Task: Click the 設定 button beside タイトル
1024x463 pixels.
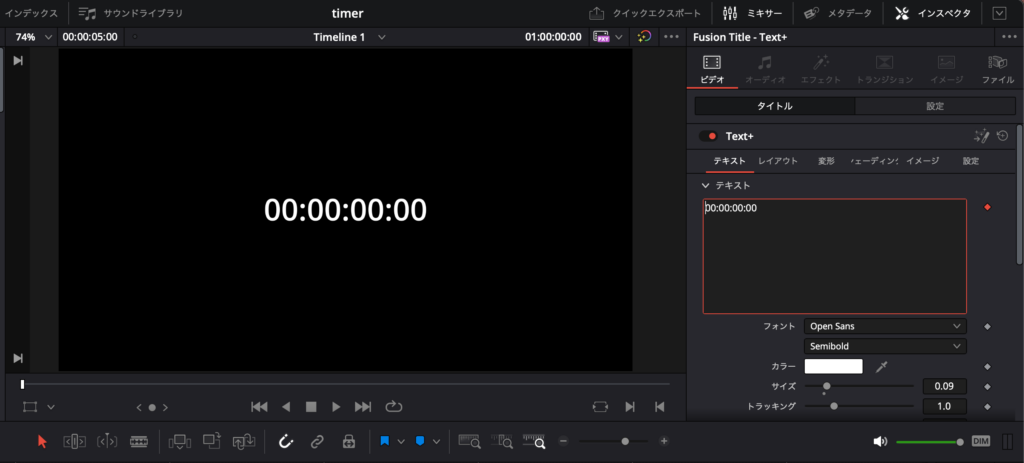Action: [x=935, y=106]
